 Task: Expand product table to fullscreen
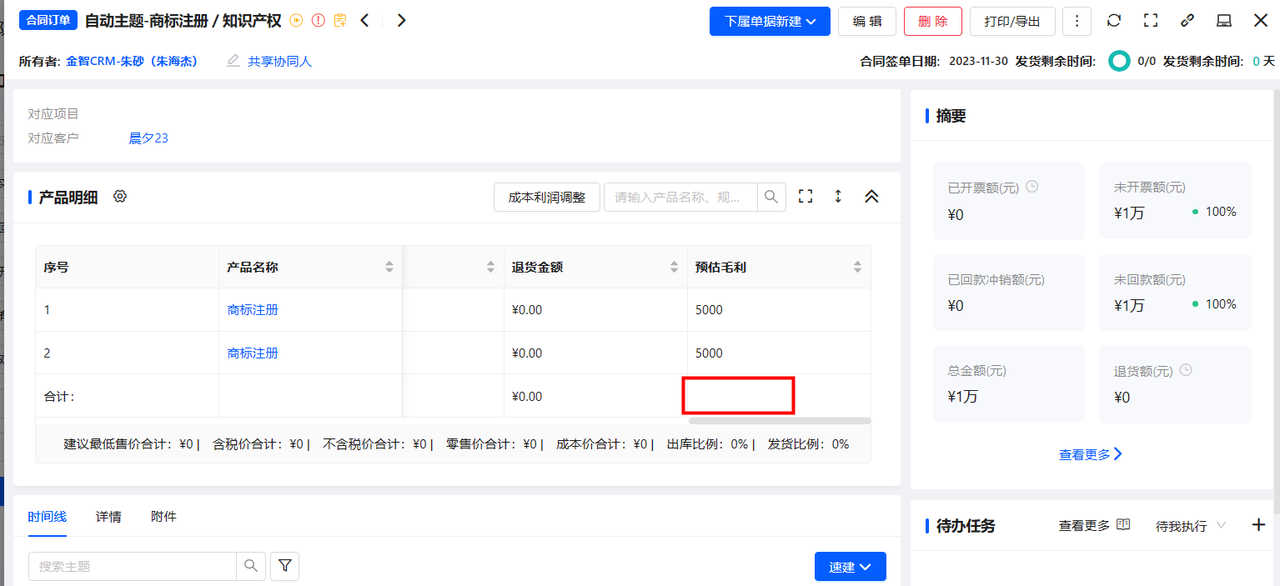click(806, 197)
